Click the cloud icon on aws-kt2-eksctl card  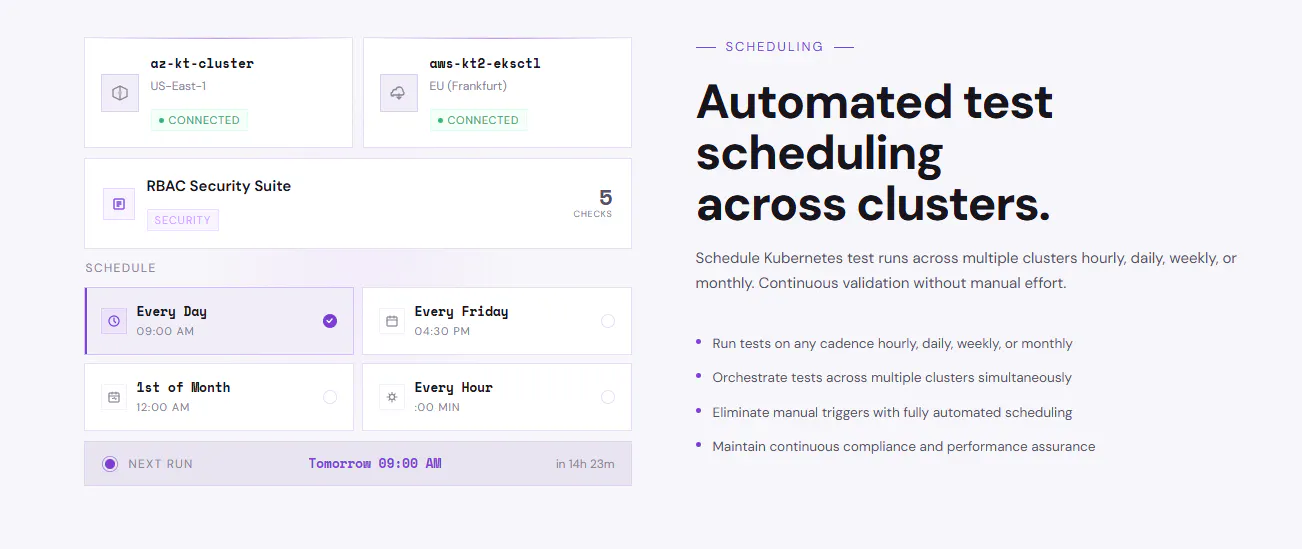pyautogui.click(x=398, y=93)
